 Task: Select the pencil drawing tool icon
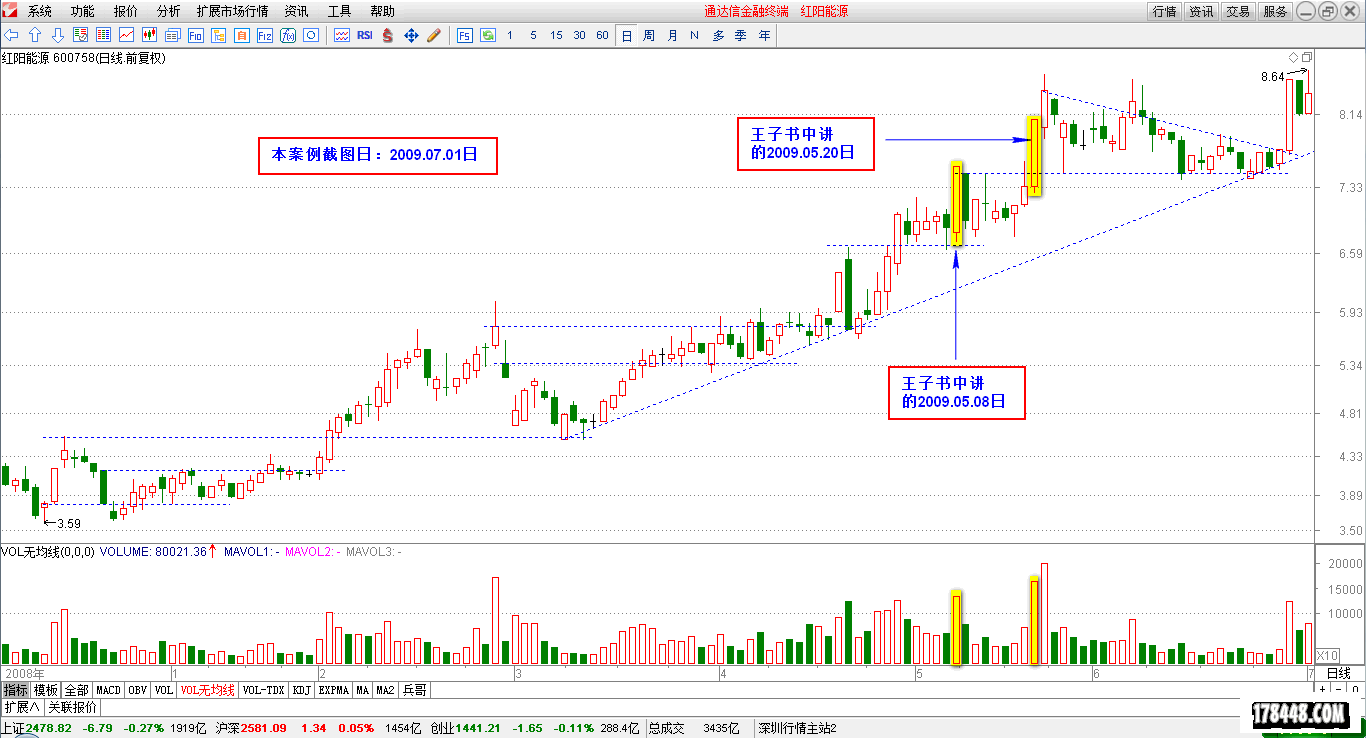[434, 35]
